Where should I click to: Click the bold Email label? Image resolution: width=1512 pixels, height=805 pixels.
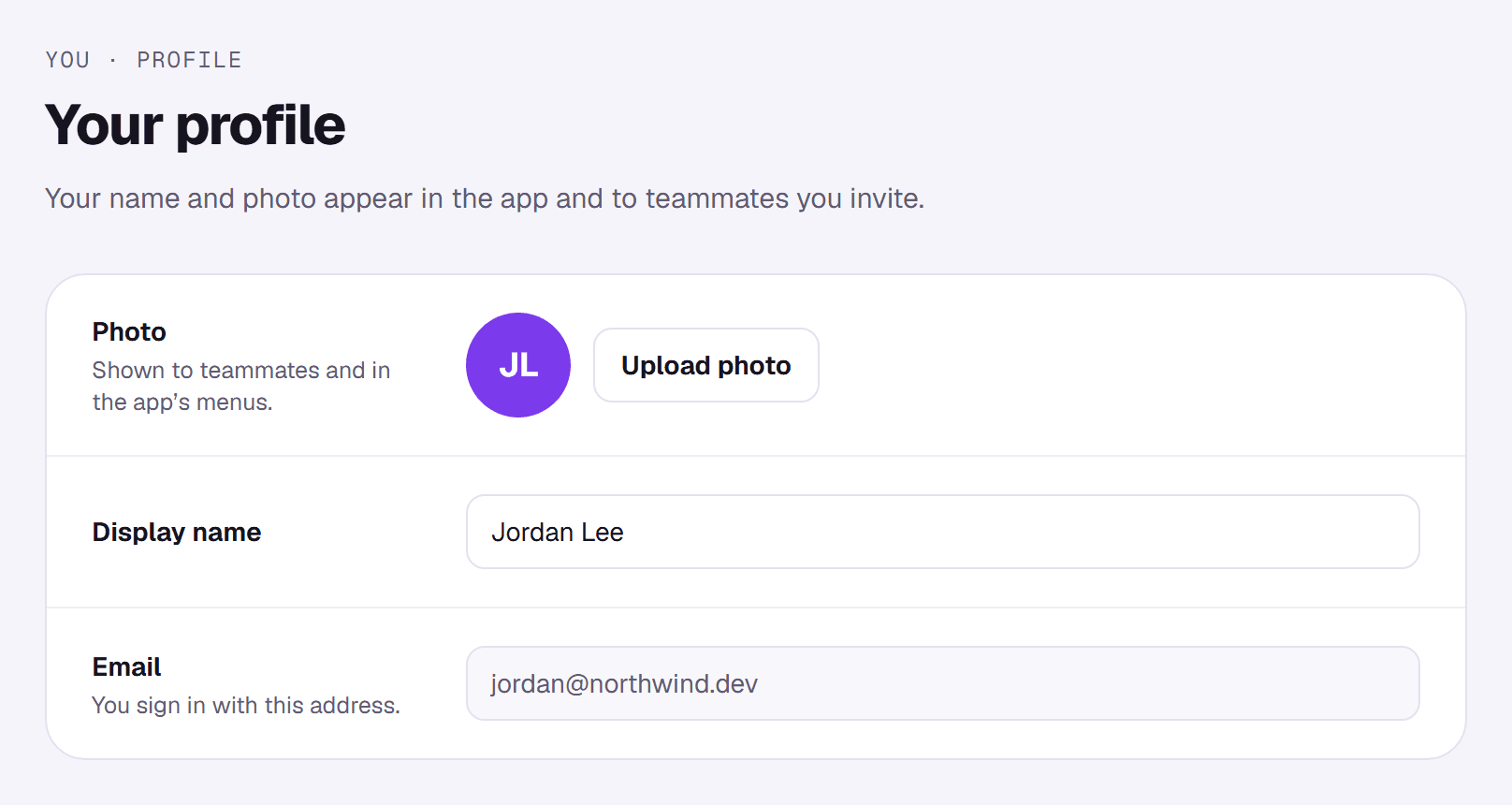[126, 666]
